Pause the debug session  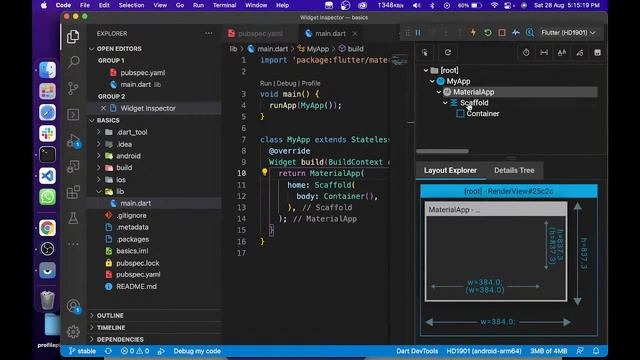(x=418, y=33)
